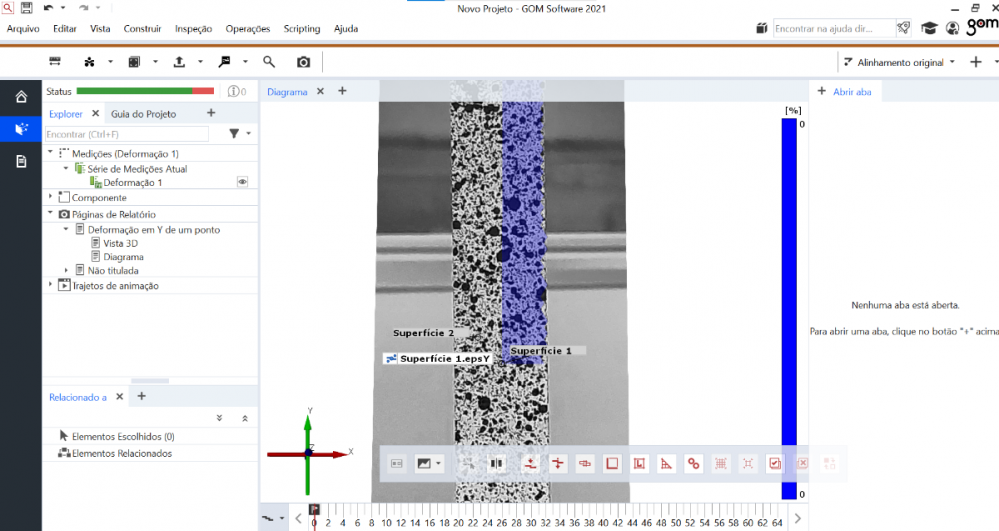Click Abrir aba to open a tab
999x531 pixels.
point(851,91)
